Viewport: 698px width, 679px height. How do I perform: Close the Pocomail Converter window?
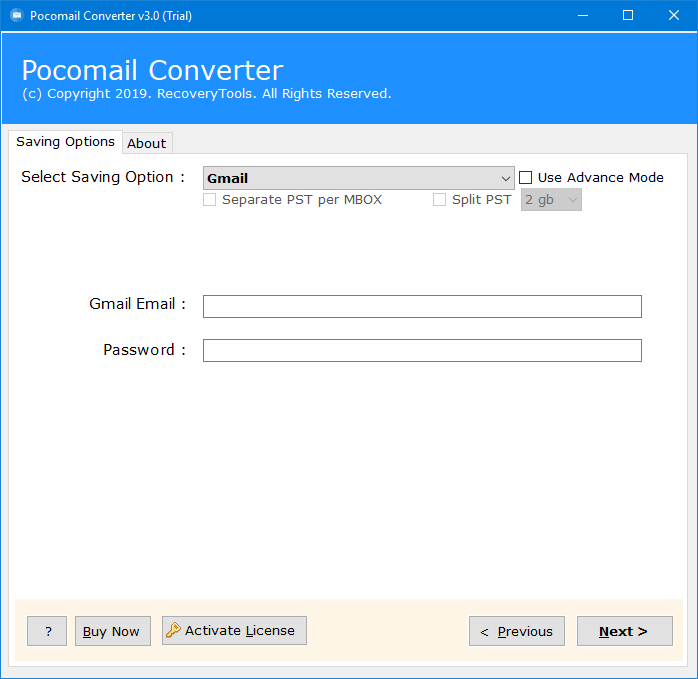click(674, 16)
